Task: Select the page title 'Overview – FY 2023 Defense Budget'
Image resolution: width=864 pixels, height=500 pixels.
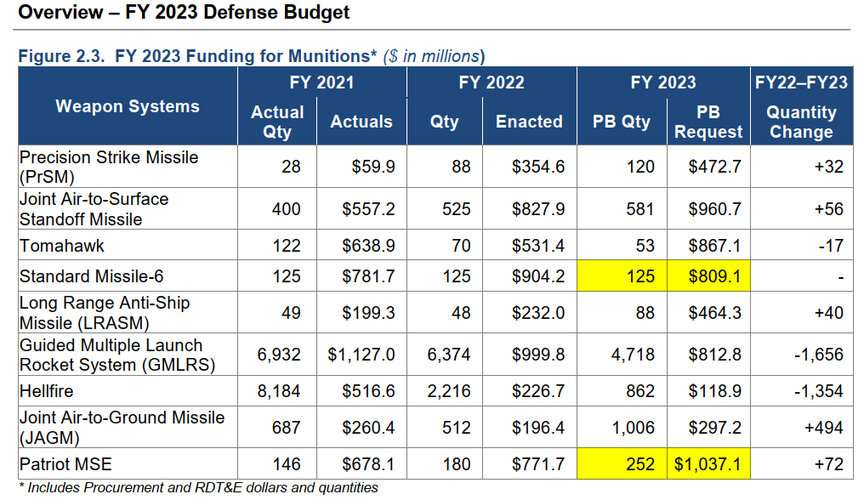Action: (x=183, y=12)
